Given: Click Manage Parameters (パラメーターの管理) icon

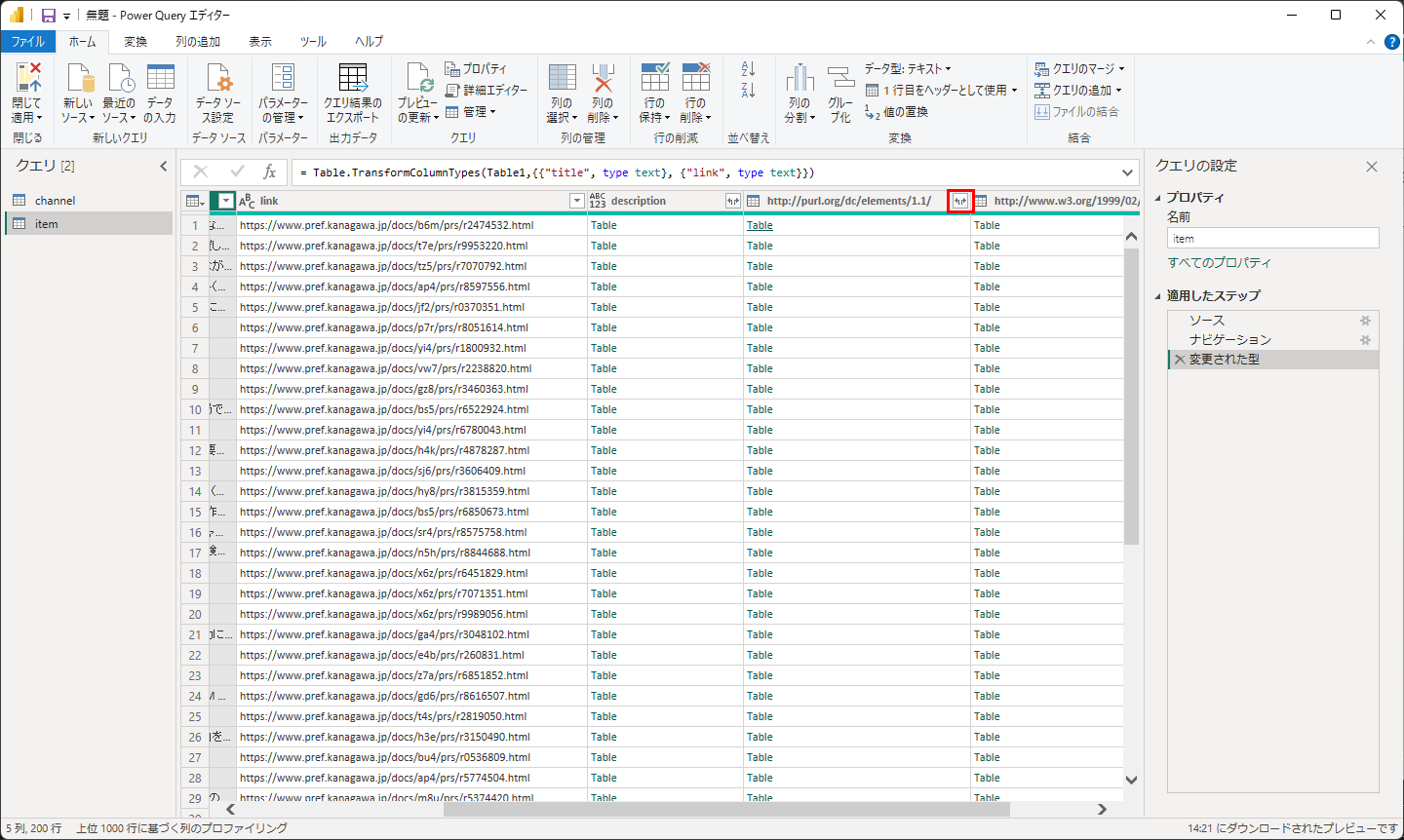Looking at the screenshot, I should click(x=283, y=78).
